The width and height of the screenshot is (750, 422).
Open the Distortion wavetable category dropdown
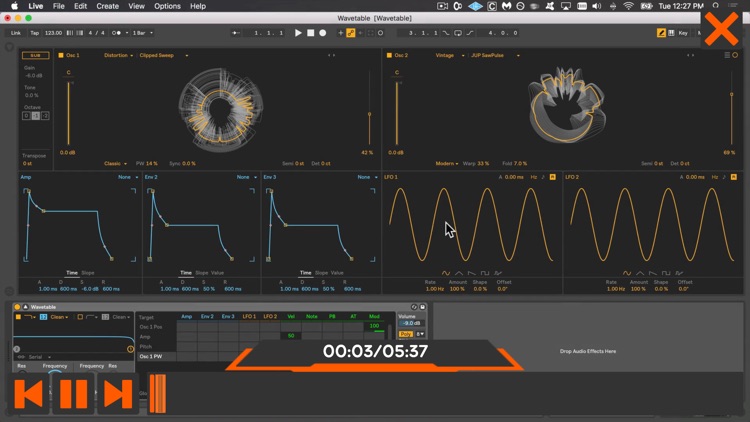[x=118, y=56]
